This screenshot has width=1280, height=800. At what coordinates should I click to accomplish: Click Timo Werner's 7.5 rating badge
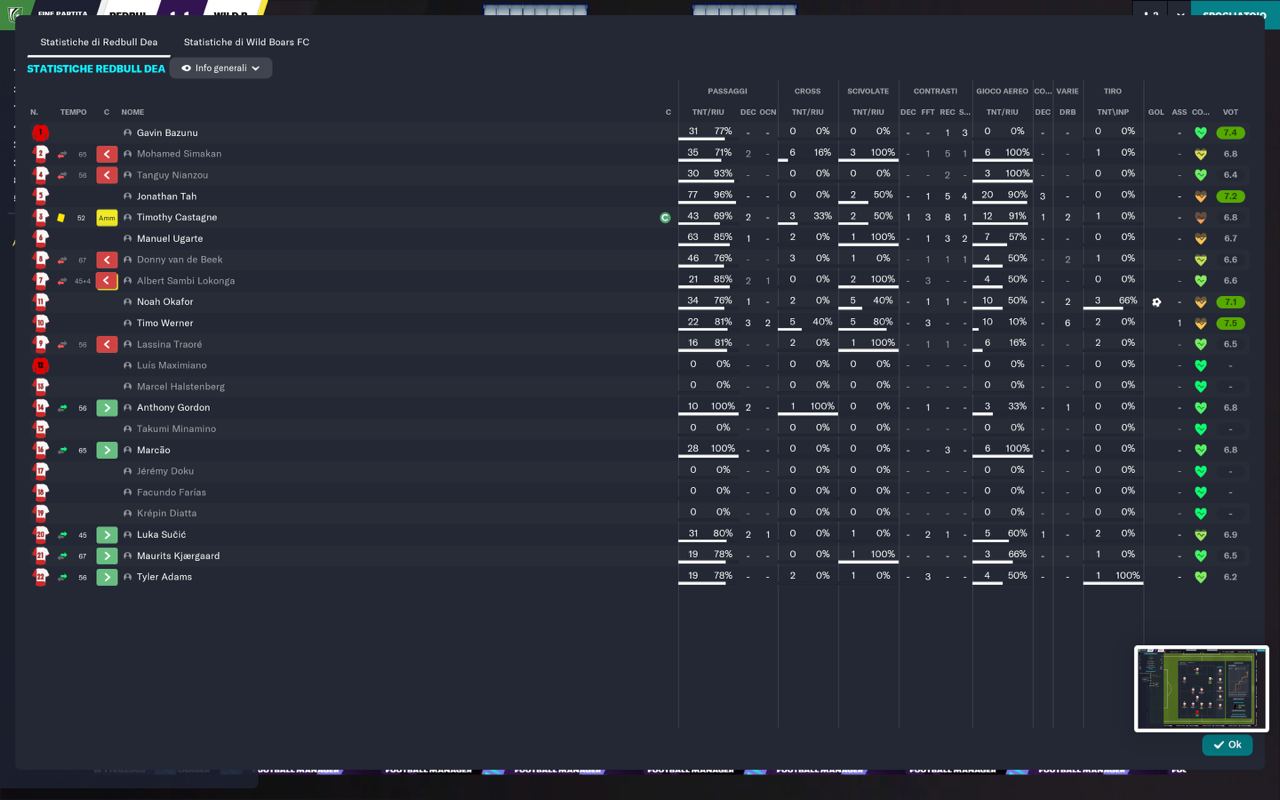pos(1230,323)
